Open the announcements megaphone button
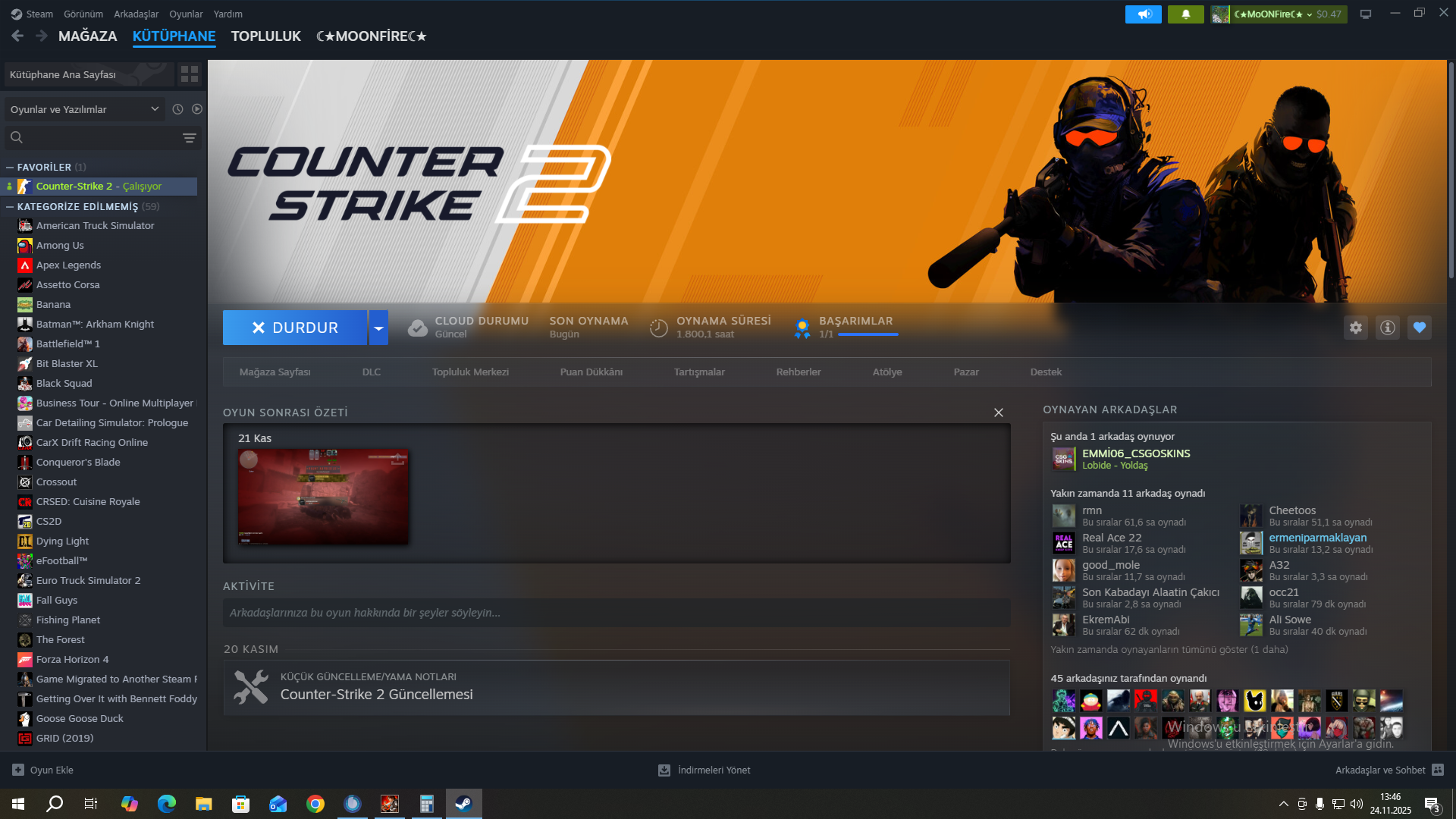Image resolution: width=1456 pixels, height=819 pixels. (x=1143, y=14)
